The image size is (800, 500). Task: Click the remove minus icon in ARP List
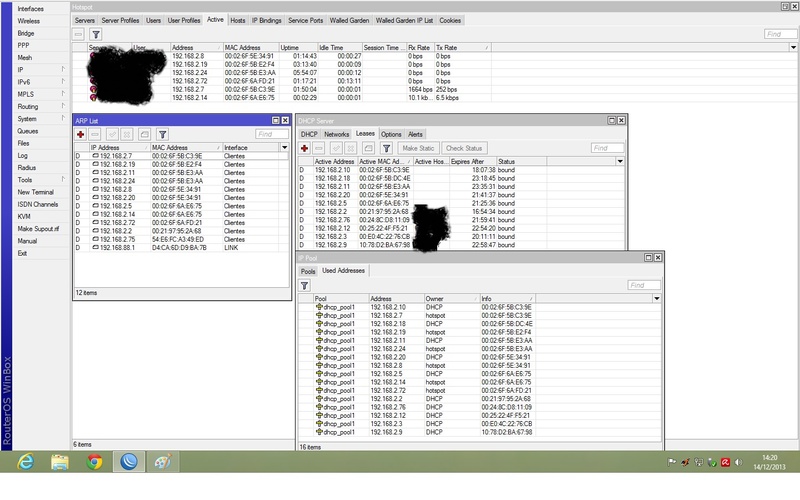click(95, 134)
